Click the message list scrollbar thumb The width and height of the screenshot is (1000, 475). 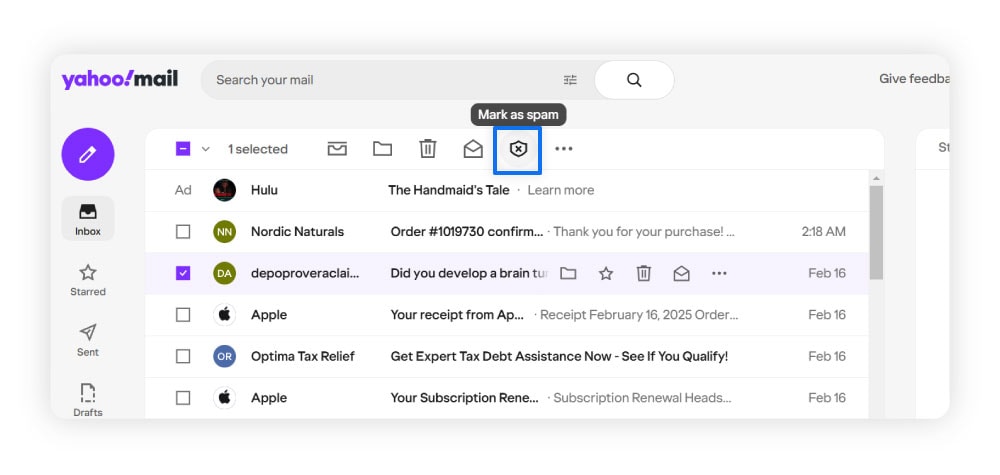coord(876,233)
